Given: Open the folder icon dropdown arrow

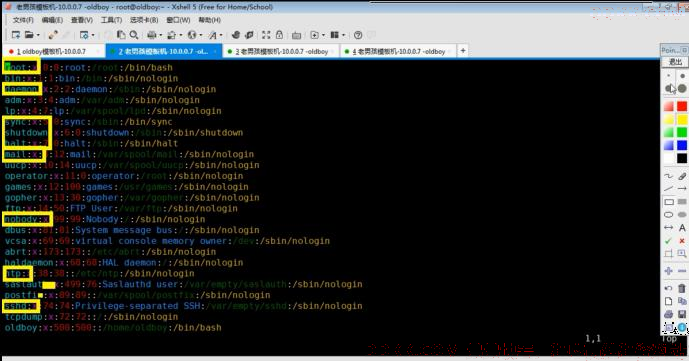Looking at the screenshot, I should 38,35.
